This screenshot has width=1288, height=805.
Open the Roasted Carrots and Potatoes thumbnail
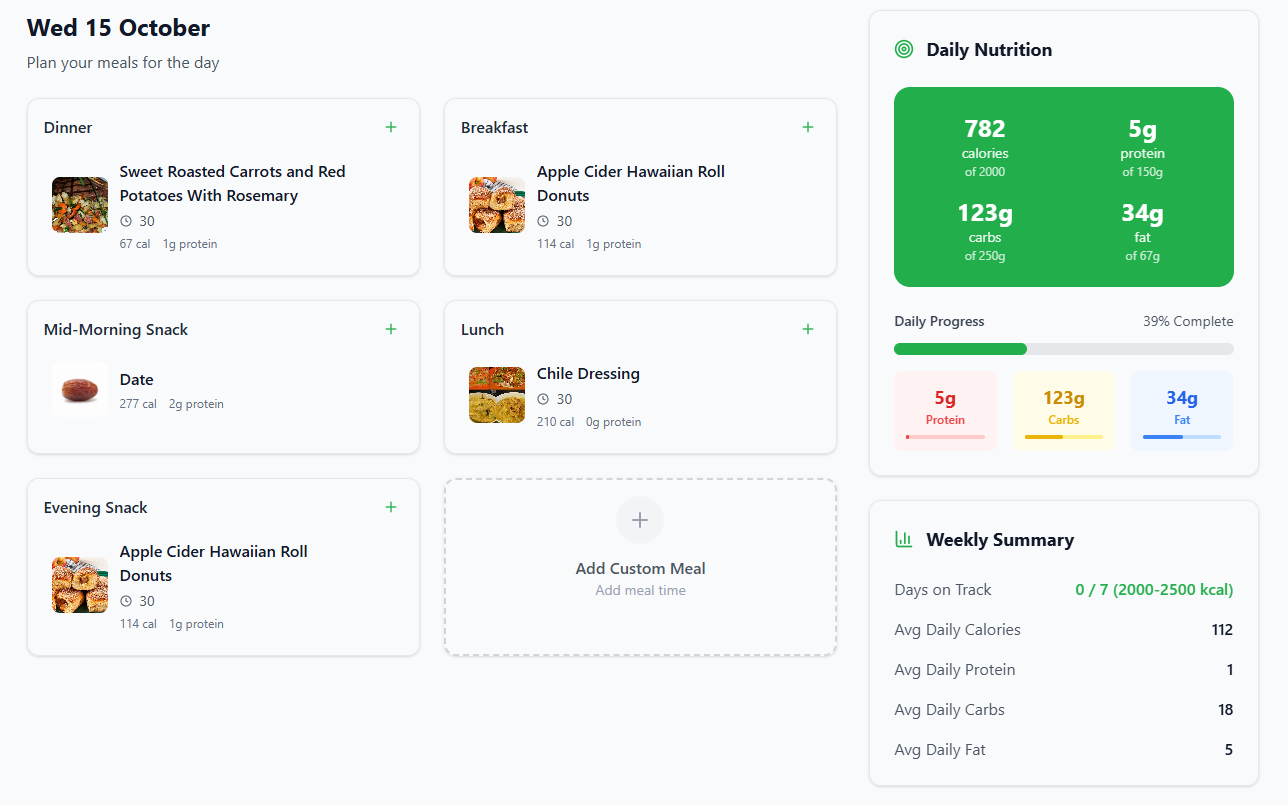[80, 205]
